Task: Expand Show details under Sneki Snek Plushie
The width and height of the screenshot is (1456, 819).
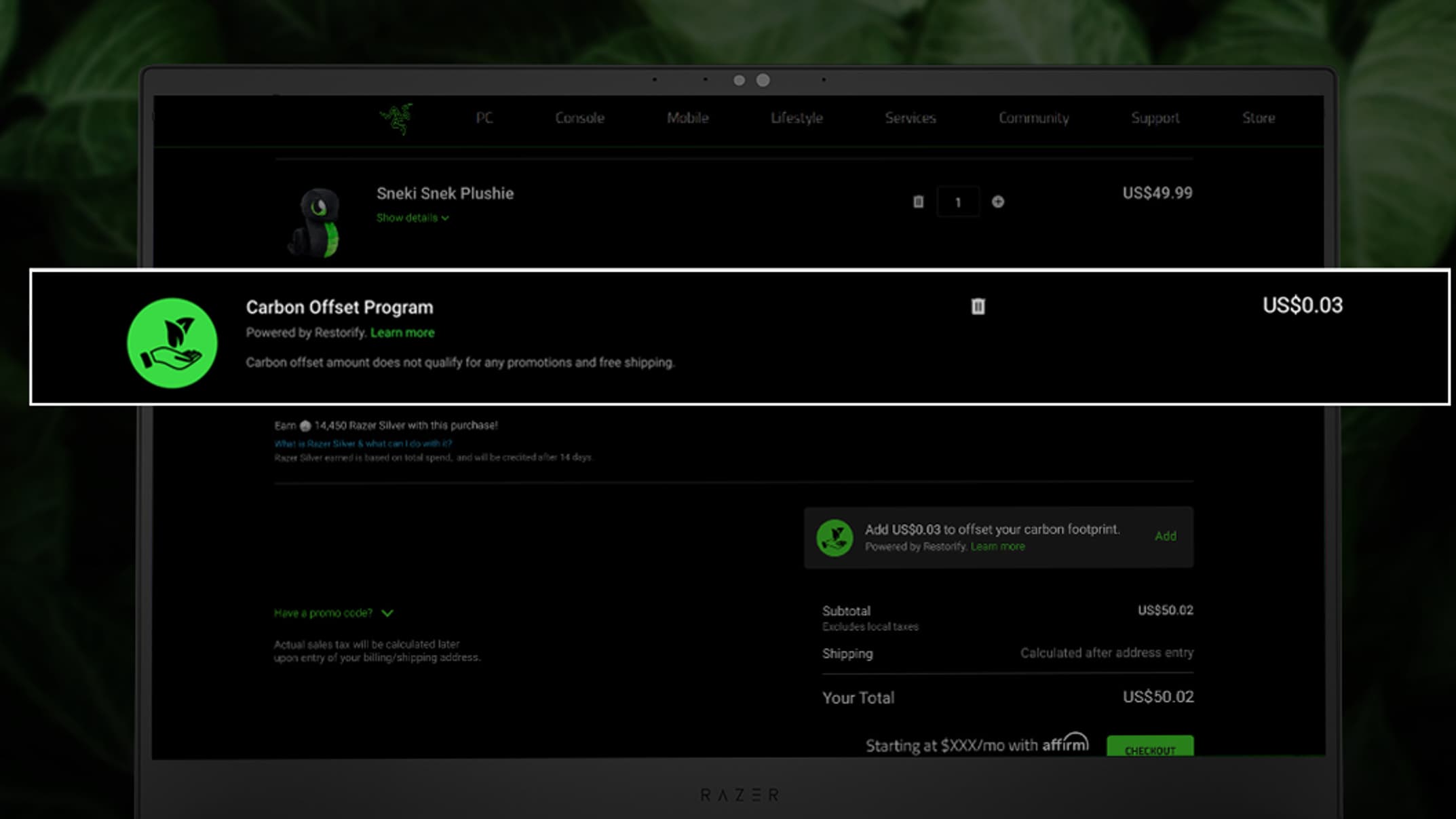Action: tap(412, 218)
